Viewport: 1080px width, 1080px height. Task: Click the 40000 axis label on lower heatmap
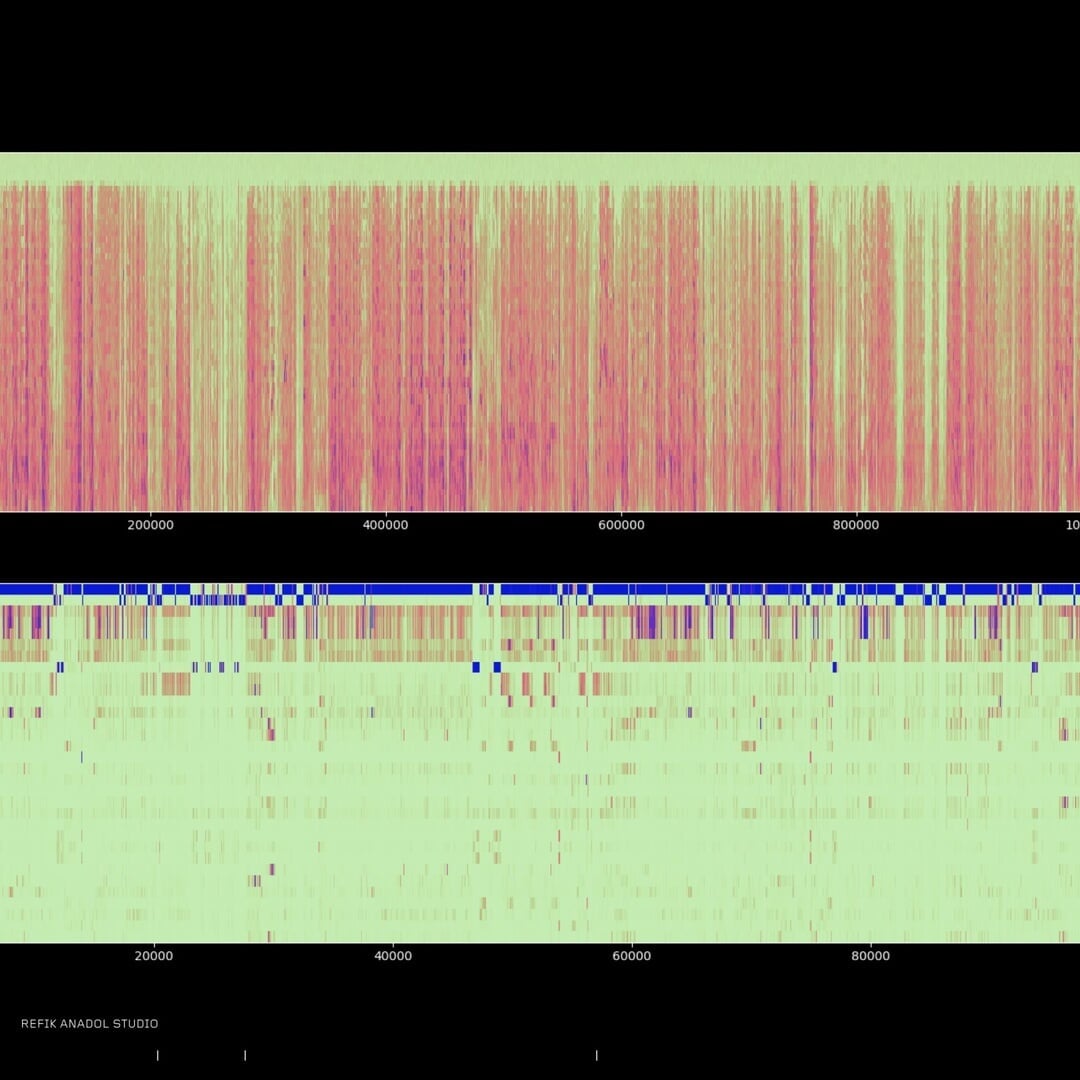coord(393,956)
